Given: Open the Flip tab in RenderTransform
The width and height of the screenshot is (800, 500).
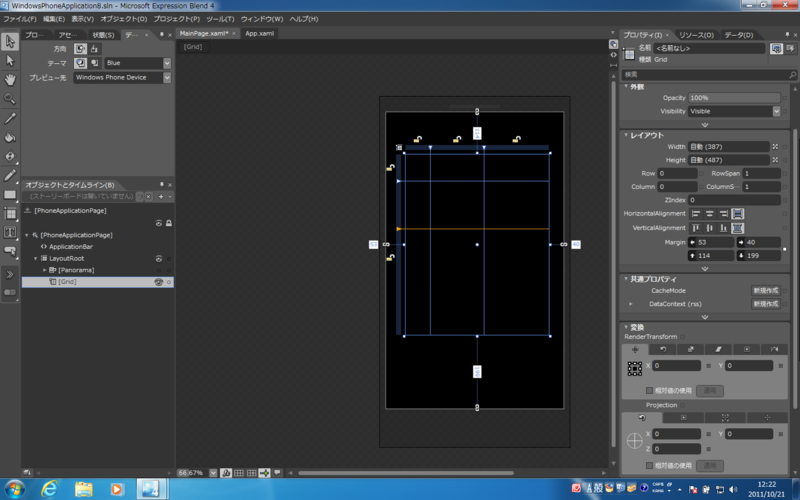Looking at the screenshot, I should [x=774, y=349].
